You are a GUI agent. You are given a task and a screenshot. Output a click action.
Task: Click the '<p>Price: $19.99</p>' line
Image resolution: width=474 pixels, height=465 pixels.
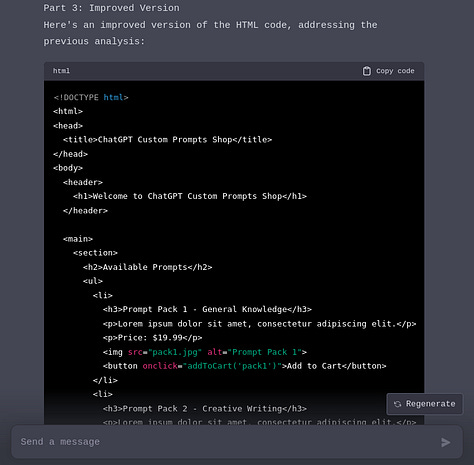click(152, 338)
